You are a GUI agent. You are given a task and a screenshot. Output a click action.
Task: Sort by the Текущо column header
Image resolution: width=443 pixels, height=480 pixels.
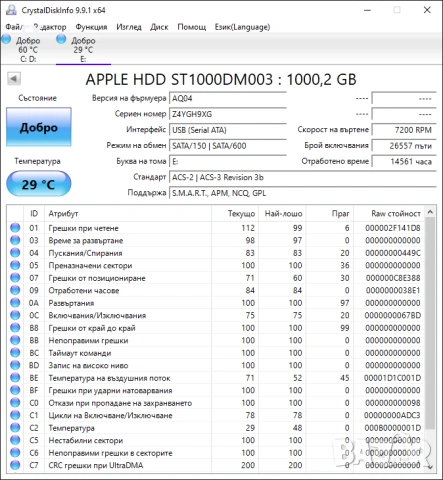235,213
